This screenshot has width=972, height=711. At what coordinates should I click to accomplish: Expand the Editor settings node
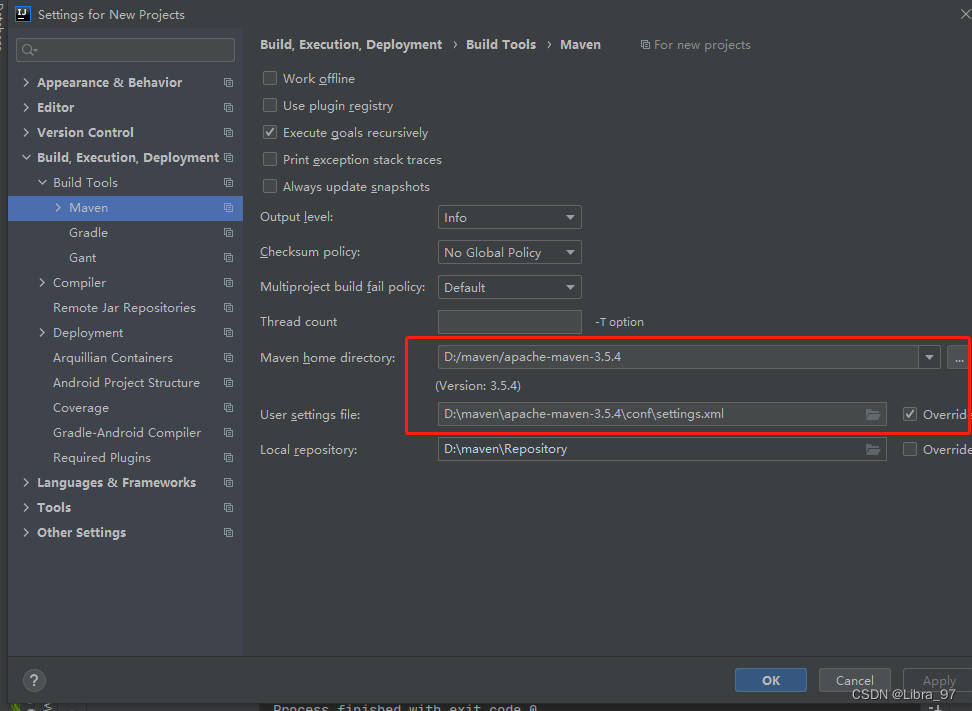(x=26, y=107)
